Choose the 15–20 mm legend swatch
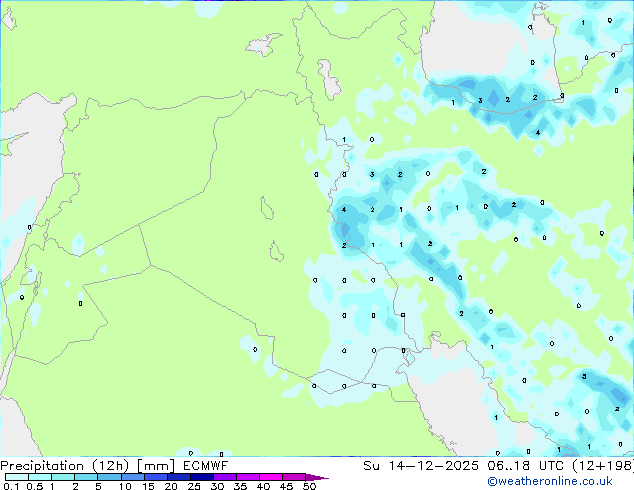634x490 pixels. [155, 477]
